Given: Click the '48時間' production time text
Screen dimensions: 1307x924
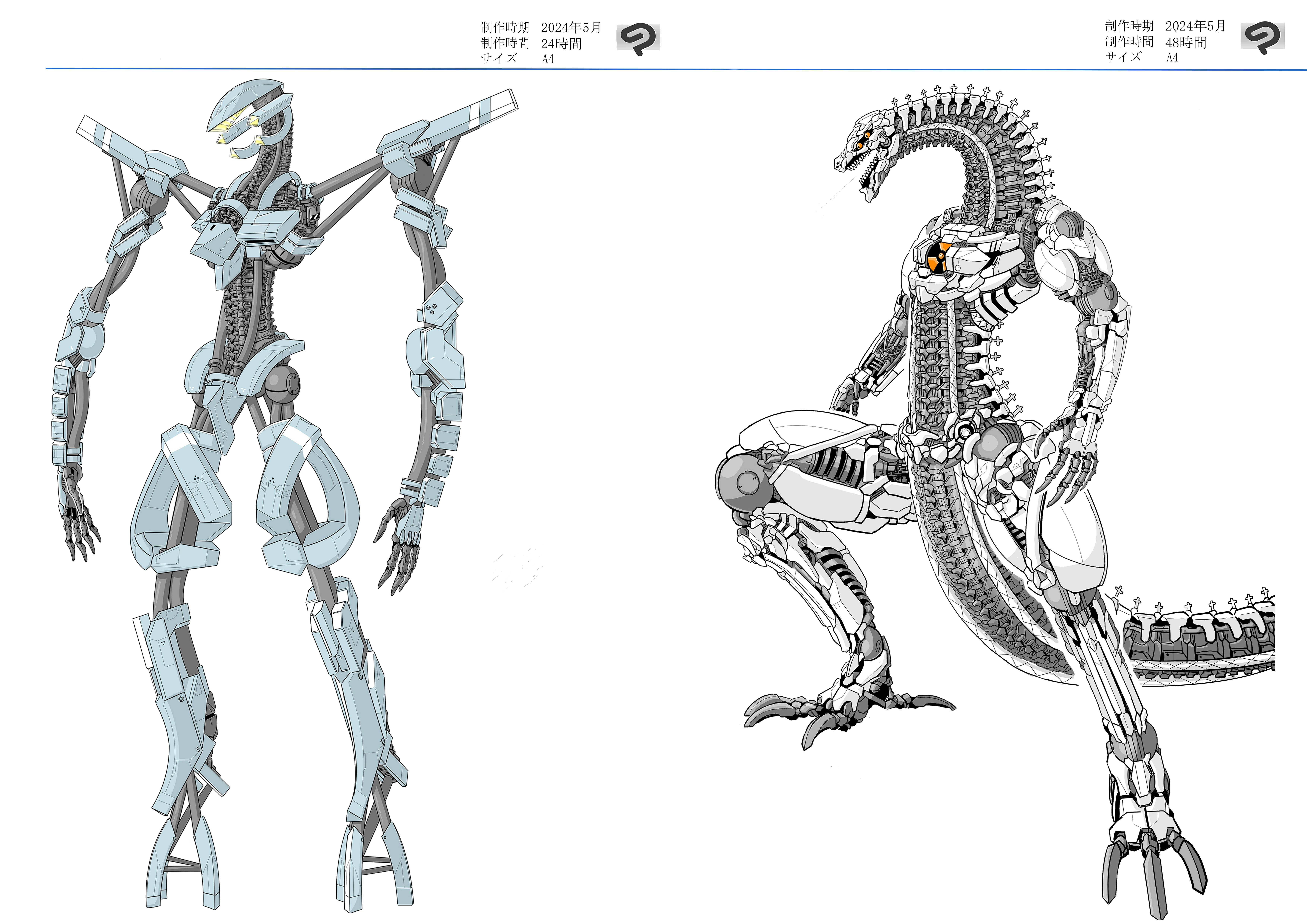Looking at the screenshot, I should coord(1186,43).
